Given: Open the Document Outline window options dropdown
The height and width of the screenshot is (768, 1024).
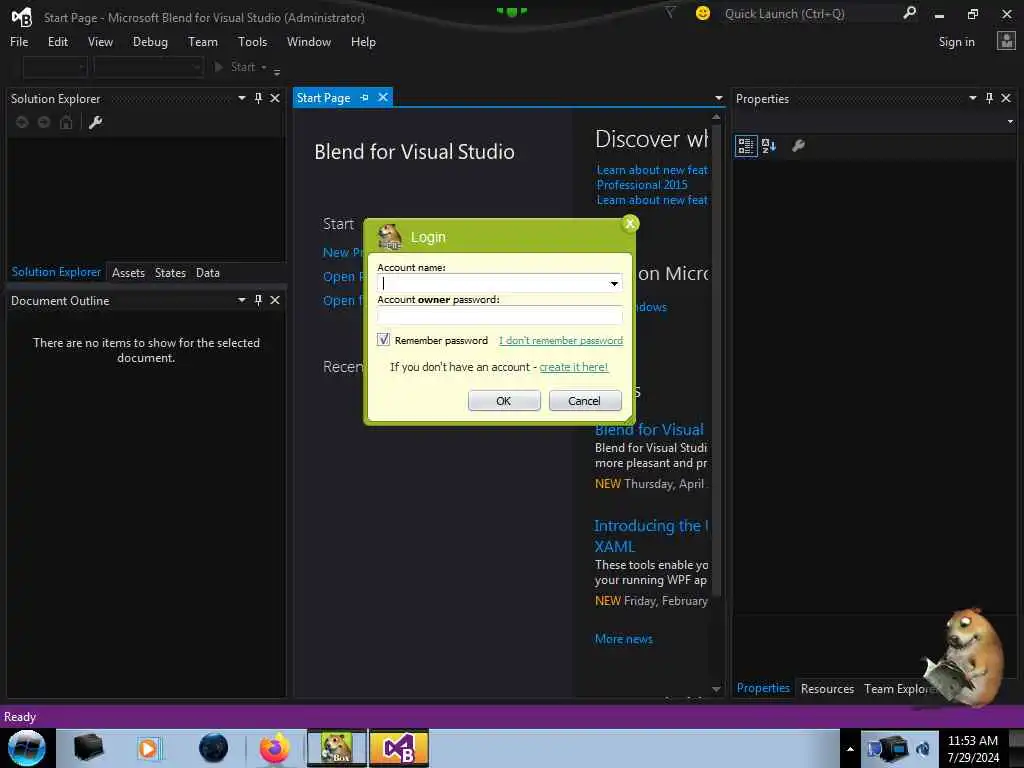Looking at the screenshot, I should pyautogui.click(x=242, y=300).
